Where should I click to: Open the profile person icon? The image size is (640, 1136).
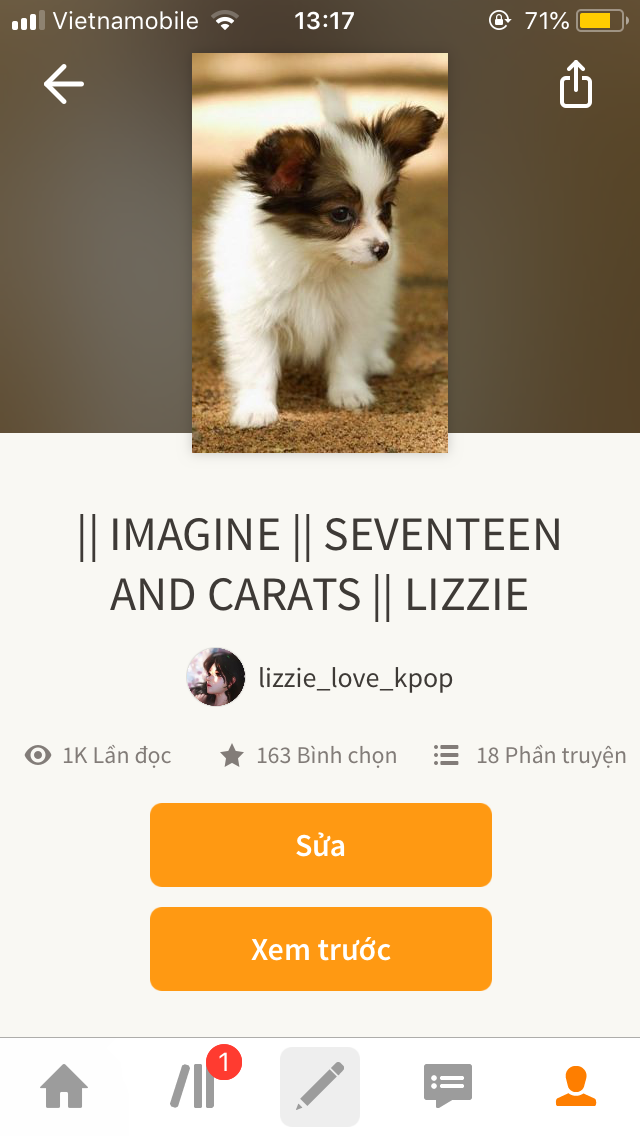point(576,1086)
